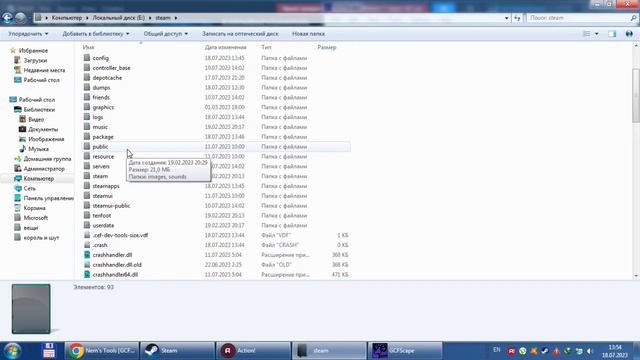This screenshot has height=360, width=640.
Task: Open Изображения library in sidebar
Action: point(46,139)
